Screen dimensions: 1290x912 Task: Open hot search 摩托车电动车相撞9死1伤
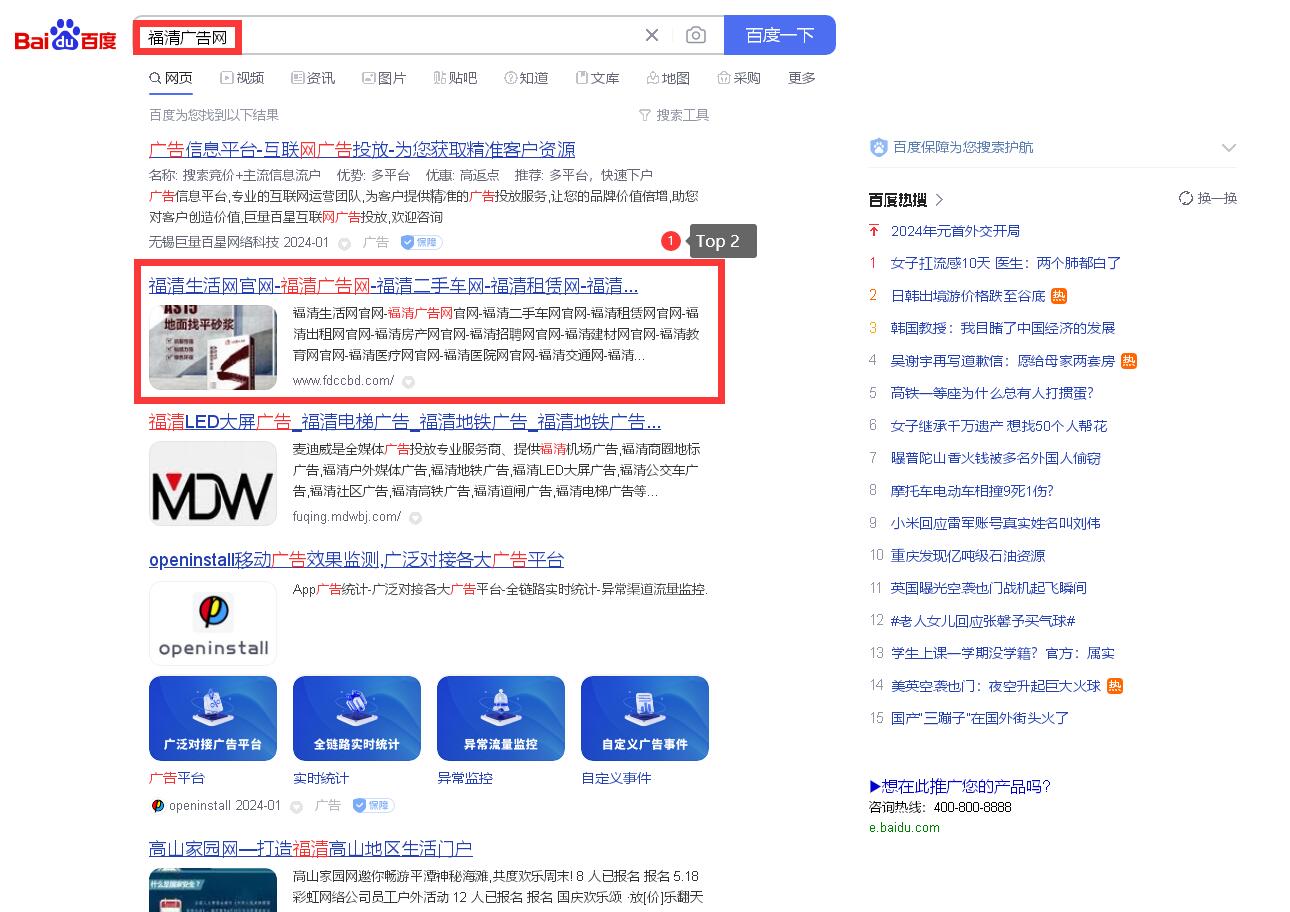(x=972, y=491)
